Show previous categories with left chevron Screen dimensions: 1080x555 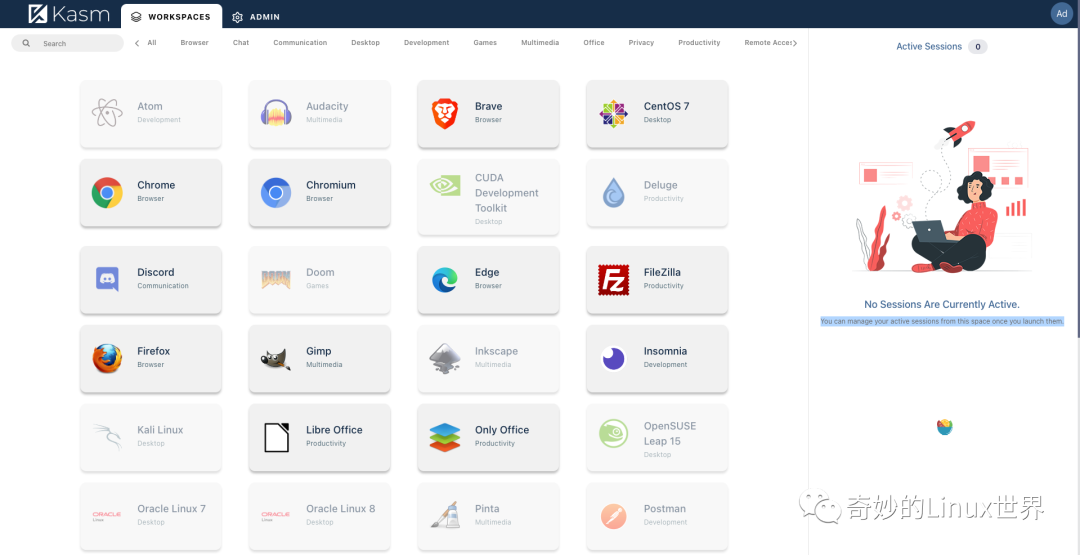137,43
